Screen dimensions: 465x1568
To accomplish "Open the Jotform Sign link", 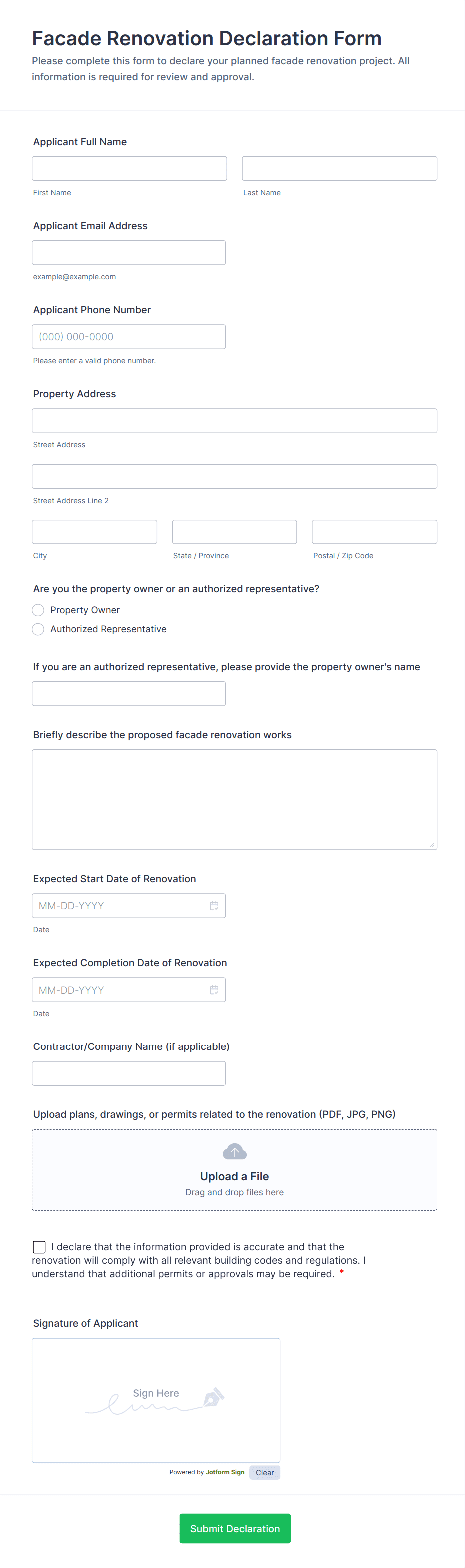I will point(225,1472).
